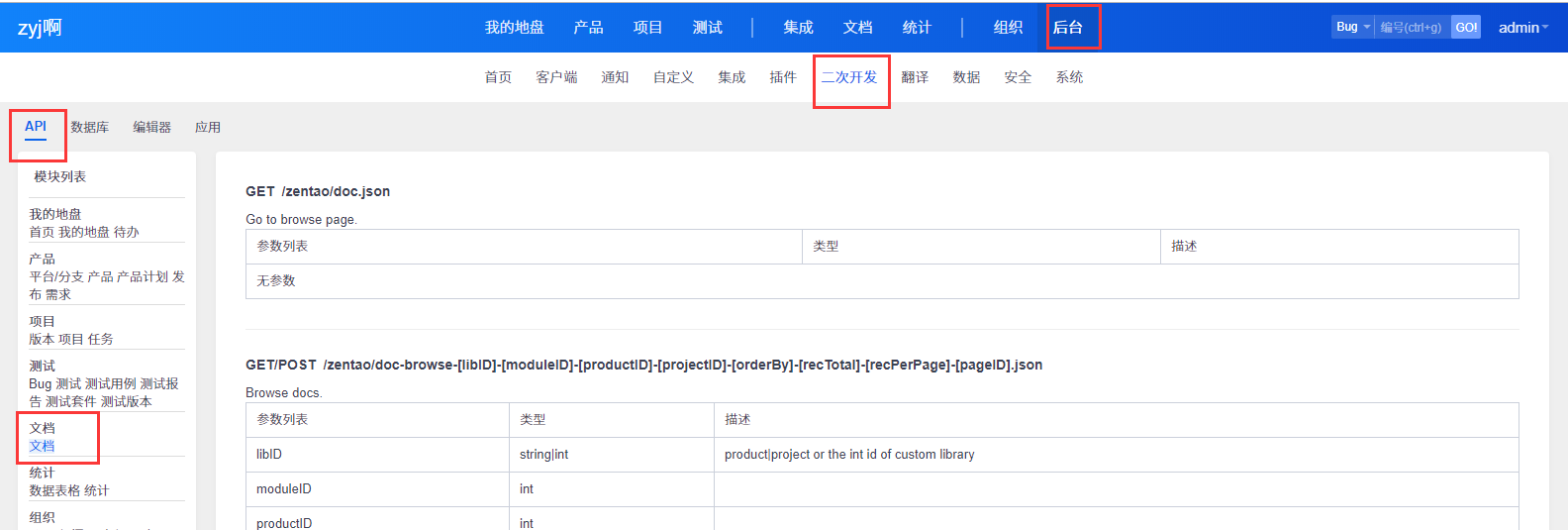1568x530 pixels.
Task: Click the string|int type cell
Action: [612, 455]
